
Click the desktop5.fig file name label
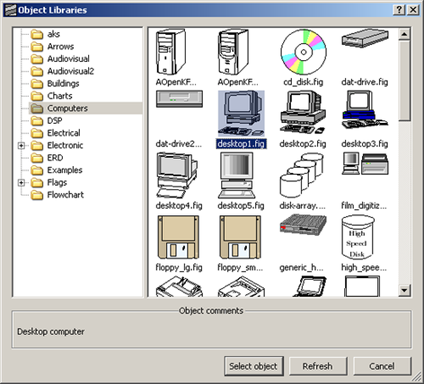pyautogui.click(x=241, y=205)
